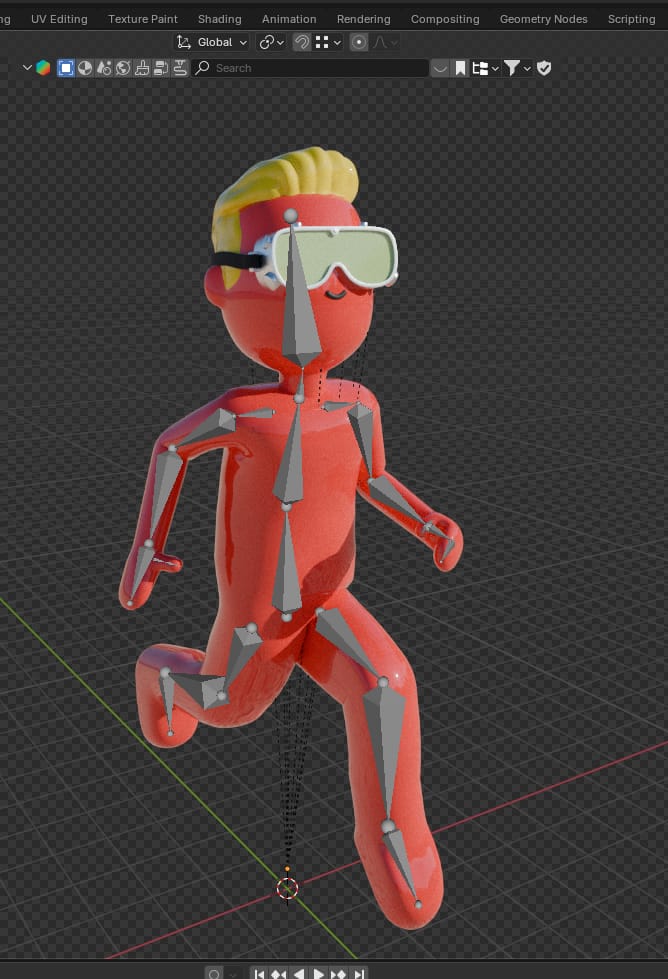Focus the Search field
The width and height of the screenshot is (668, 979).
(x=310, y=67)
